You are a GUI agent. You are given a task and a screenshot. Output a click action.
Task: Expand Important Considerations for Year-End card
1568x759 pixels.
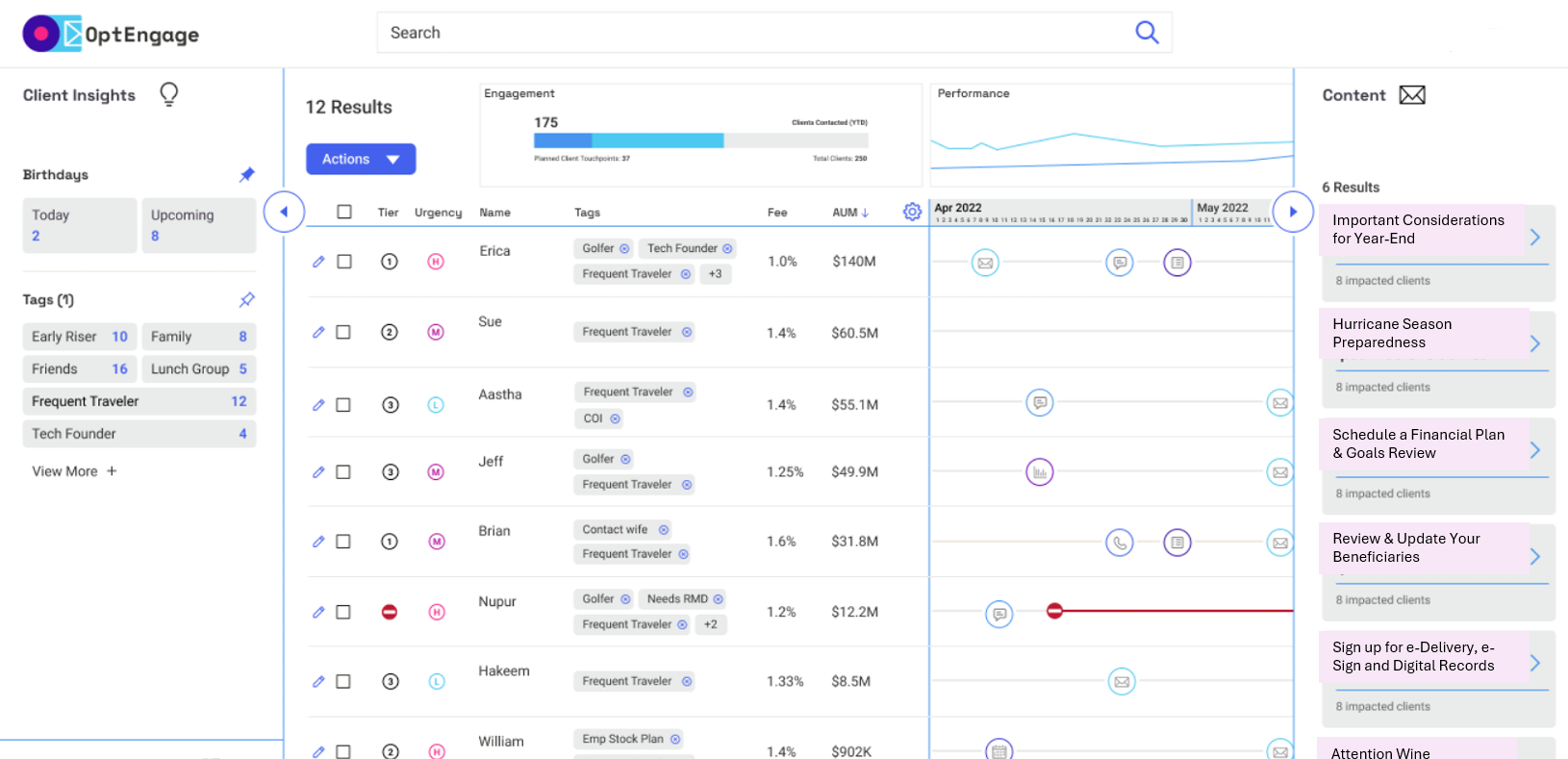point(1535,238)
